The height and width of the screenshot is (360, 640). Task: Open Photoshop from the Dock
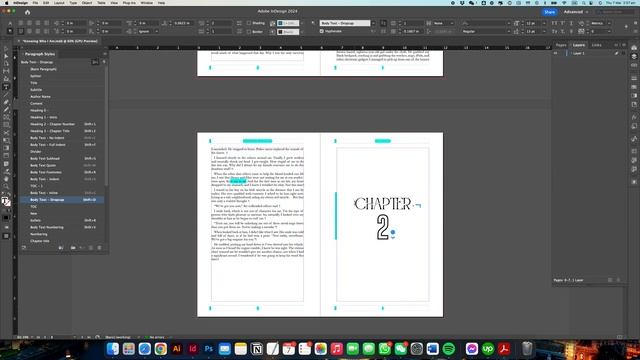(x=209, y=349)
